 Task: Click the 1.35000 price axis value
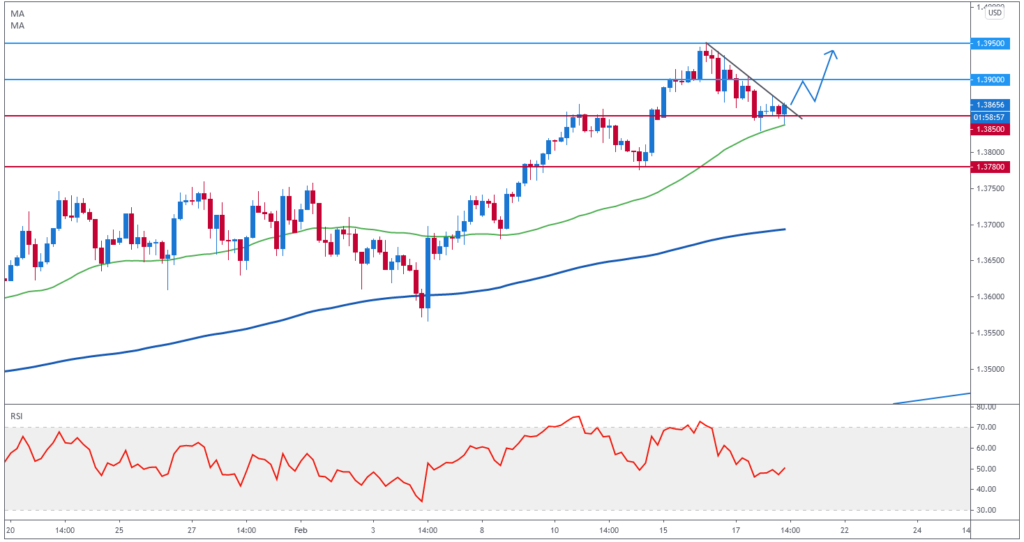click(x=990, y=369)
